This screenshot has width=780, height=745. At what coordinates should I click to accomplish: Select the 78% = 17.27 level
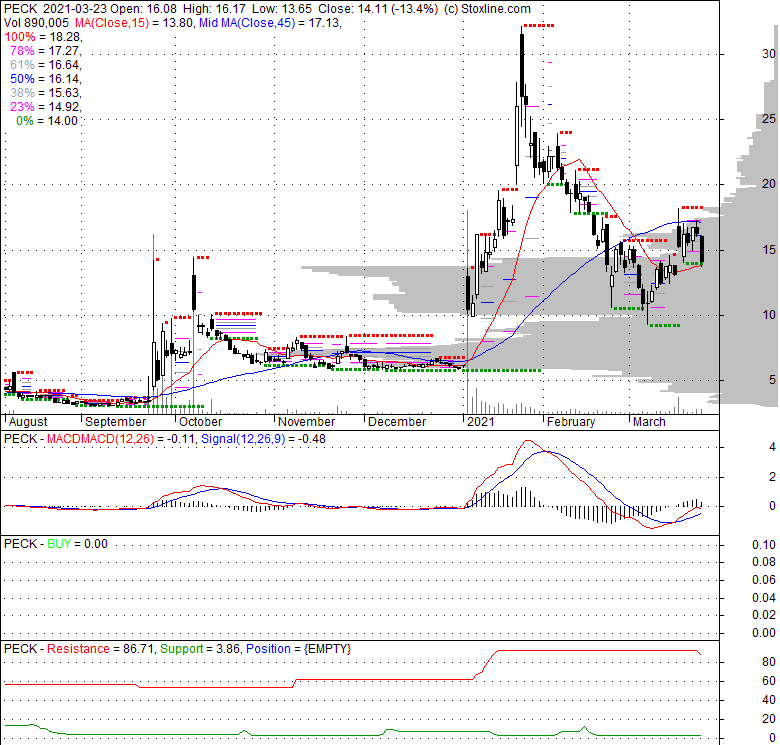click(x=46, y=51)
